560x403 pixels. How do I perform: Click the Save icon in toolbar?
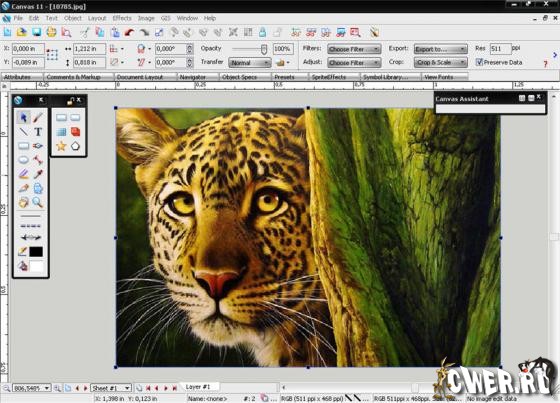[x=36, y=33]
